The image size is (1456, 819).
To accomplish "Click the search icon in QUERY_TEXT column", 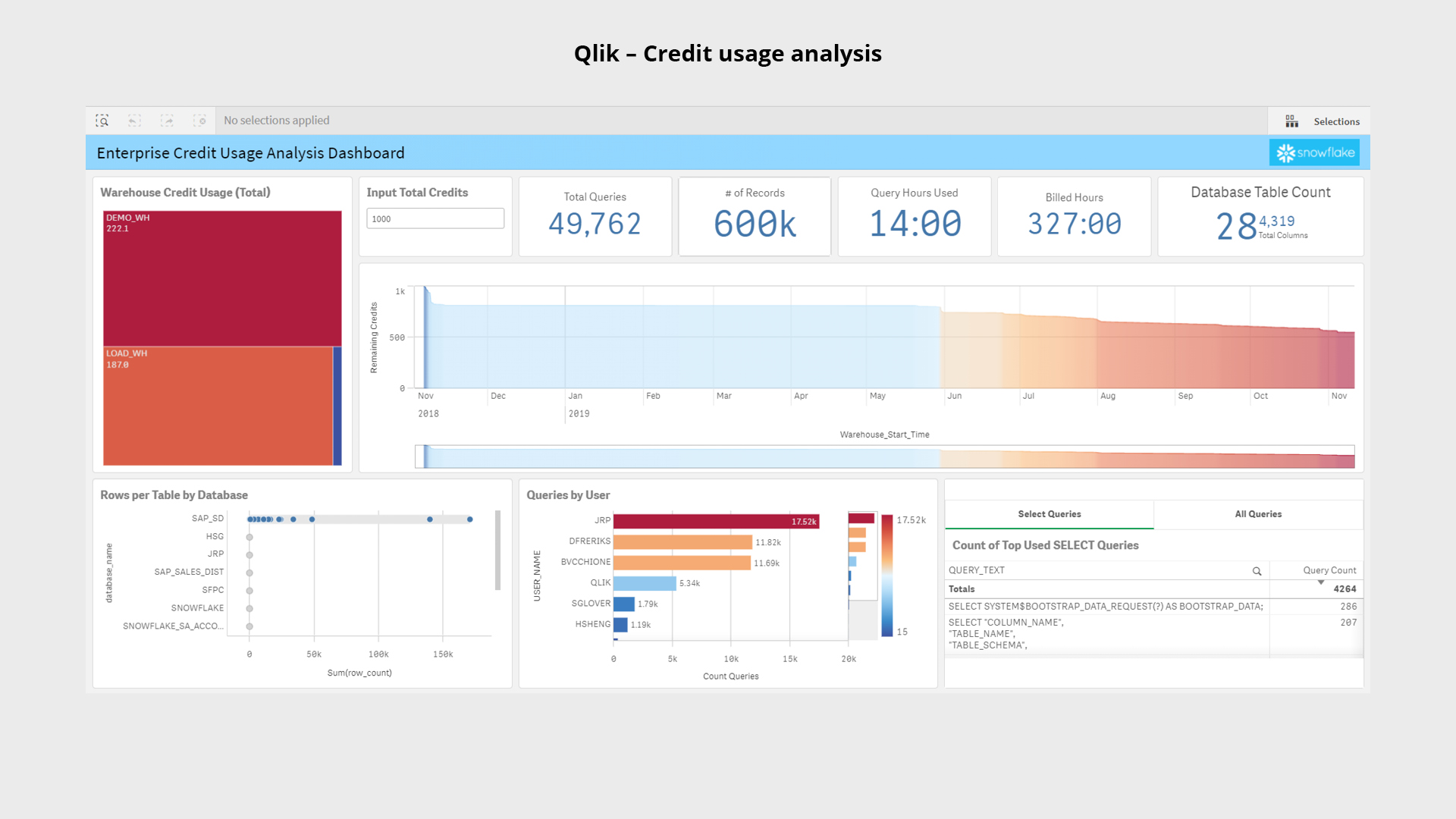I will pos(1257,570).
